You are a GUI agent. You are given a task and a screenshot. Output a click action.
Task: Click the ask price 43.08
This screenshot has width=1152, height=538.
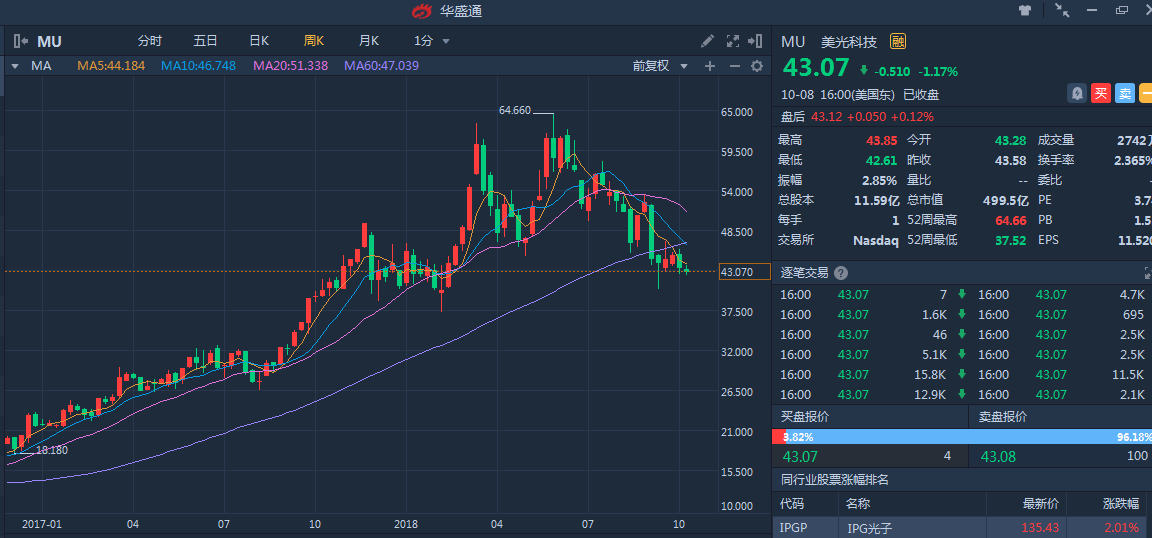[998, 456]
